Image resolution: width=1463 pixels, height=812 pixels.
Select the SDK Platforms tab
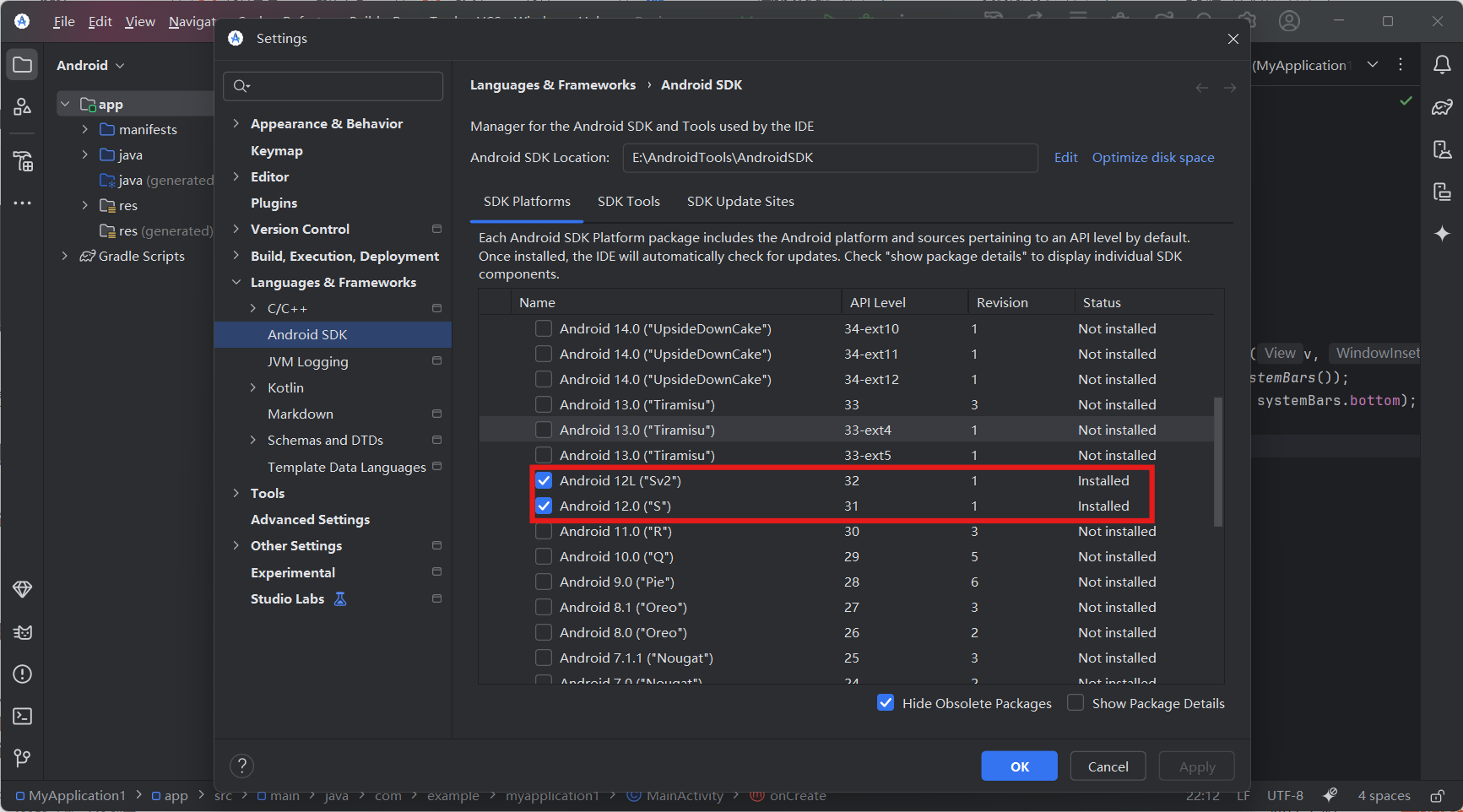527,202
